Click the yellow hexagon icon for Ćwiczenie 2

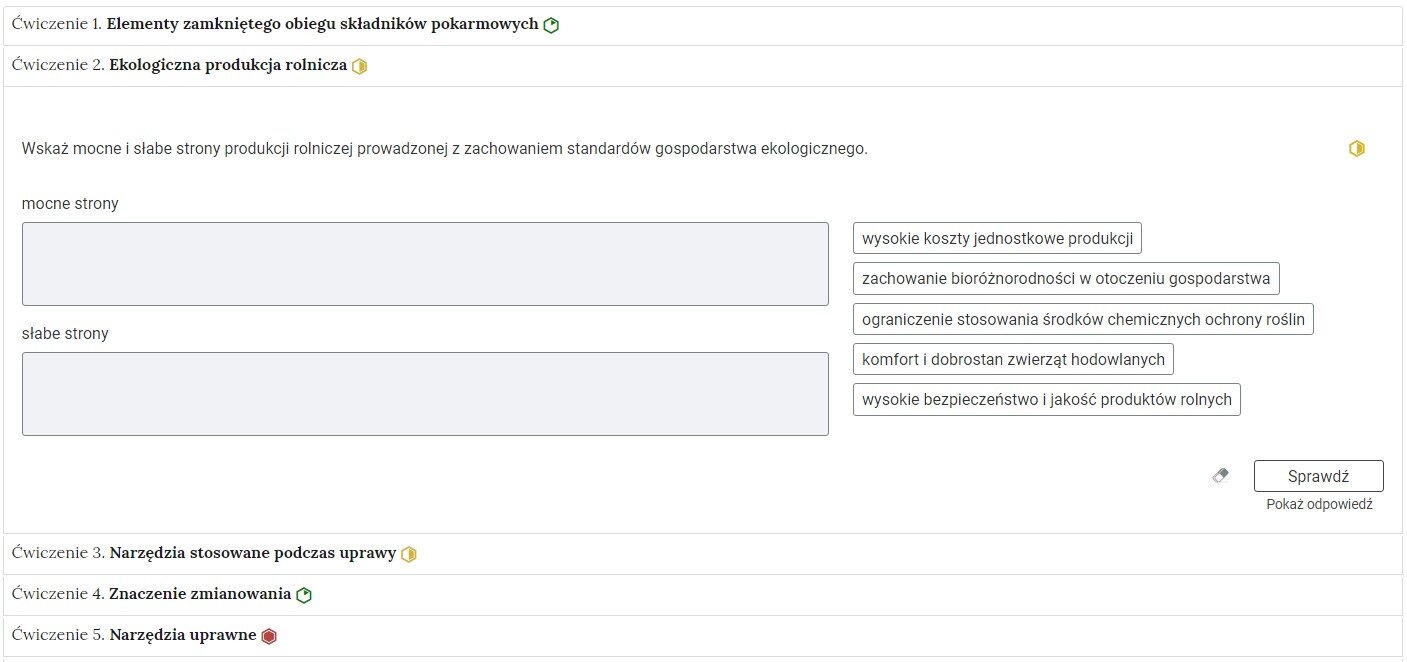click(360, 66)
